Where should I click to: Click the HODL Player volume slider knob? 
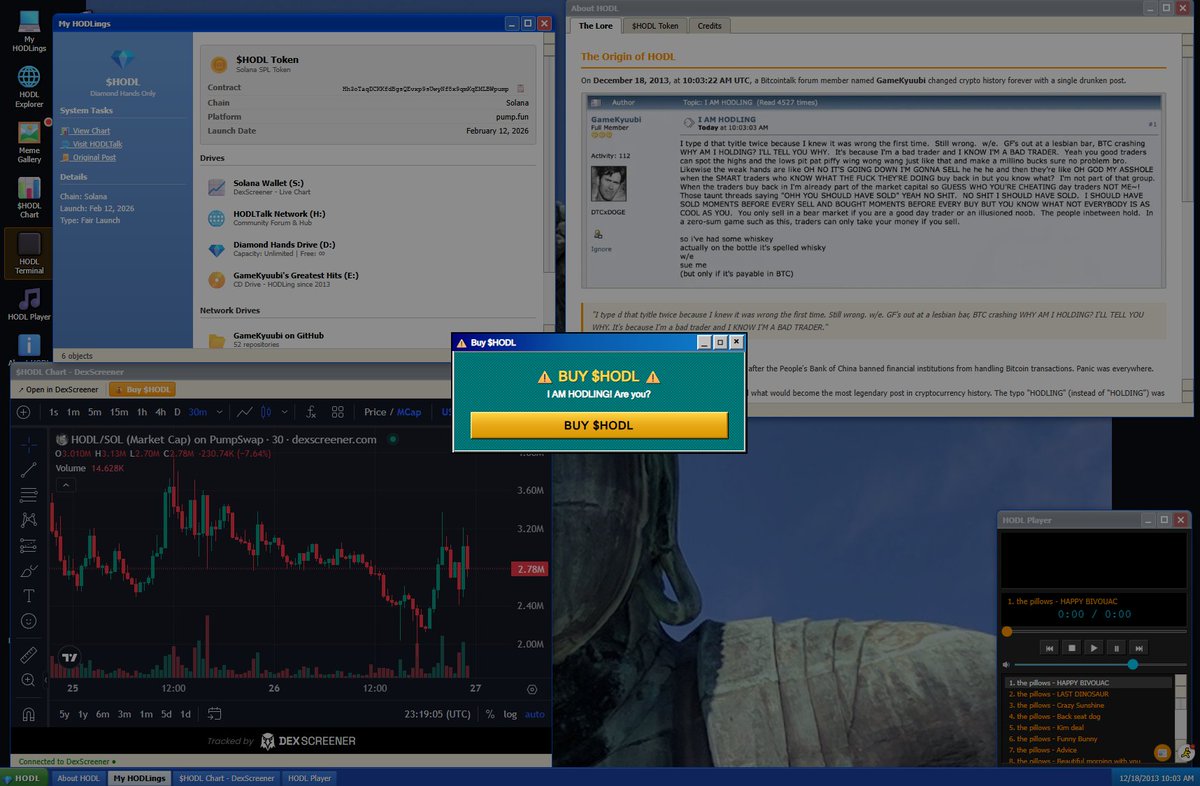pos(1133,664)
